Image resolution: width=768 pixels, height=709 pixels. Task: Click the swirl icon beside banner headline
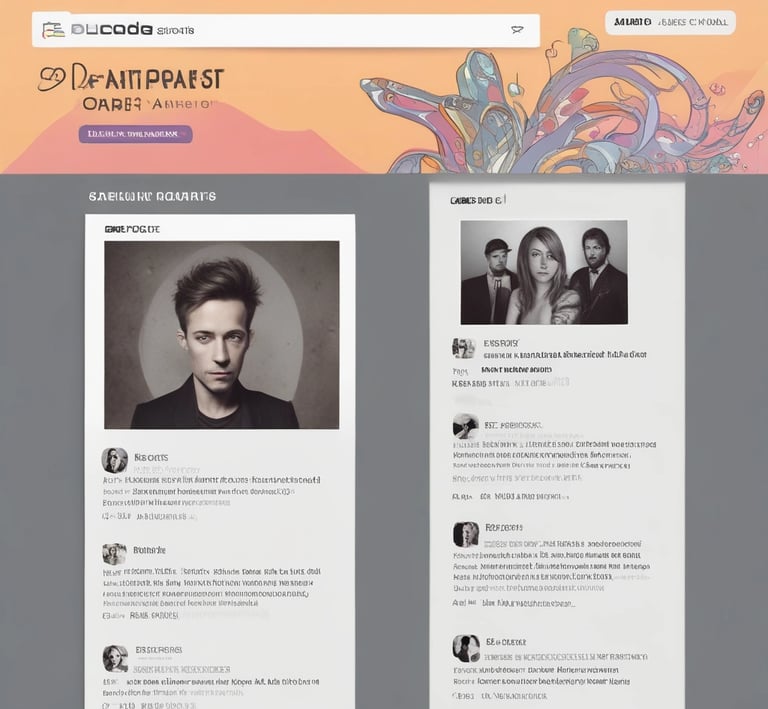pos(51,79)
